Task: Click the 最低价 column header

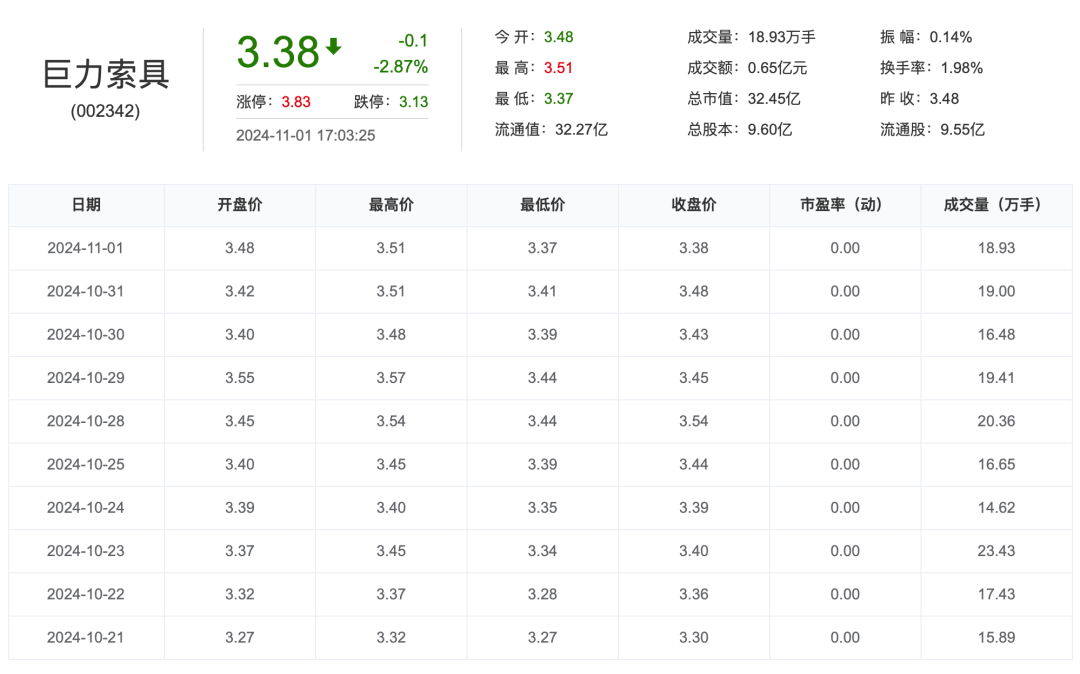Action: [543, 204]
